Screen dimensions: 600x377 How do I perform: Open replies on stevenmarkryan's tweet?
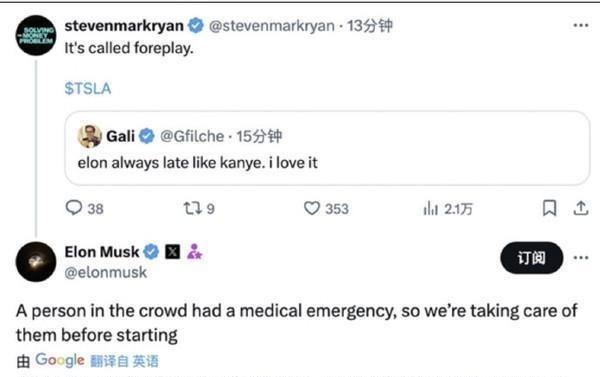(x=85, y=208)
